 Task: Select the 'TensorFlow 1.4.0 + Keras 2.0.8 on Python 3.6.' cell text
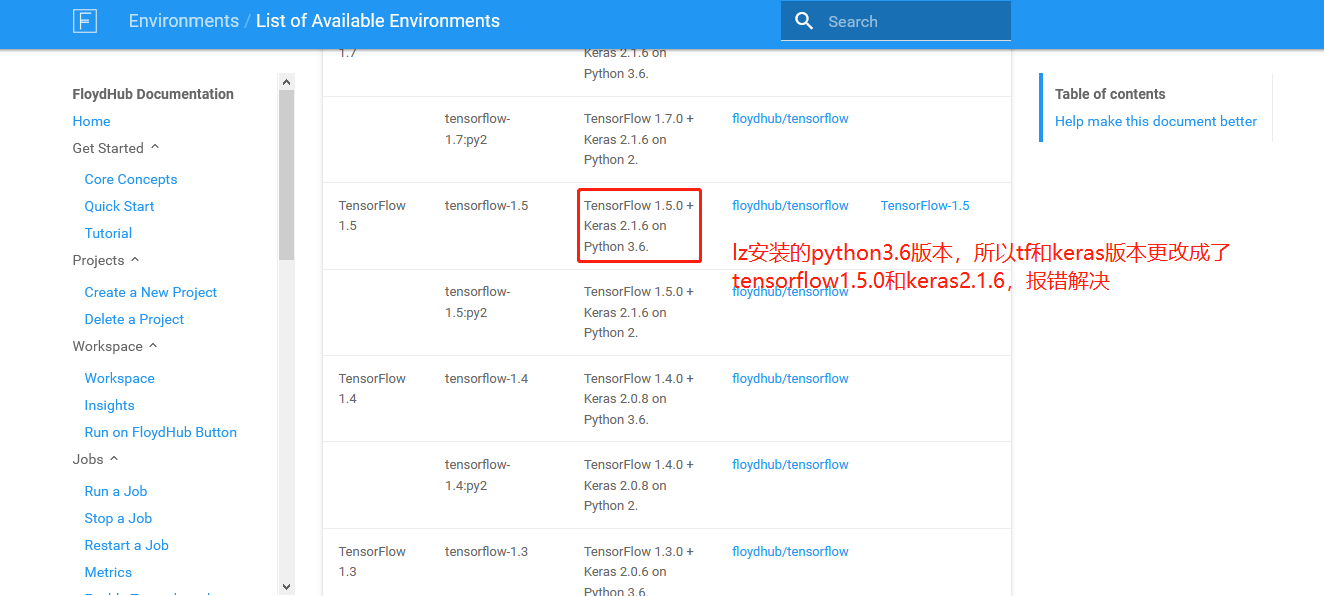pos(639,399)
